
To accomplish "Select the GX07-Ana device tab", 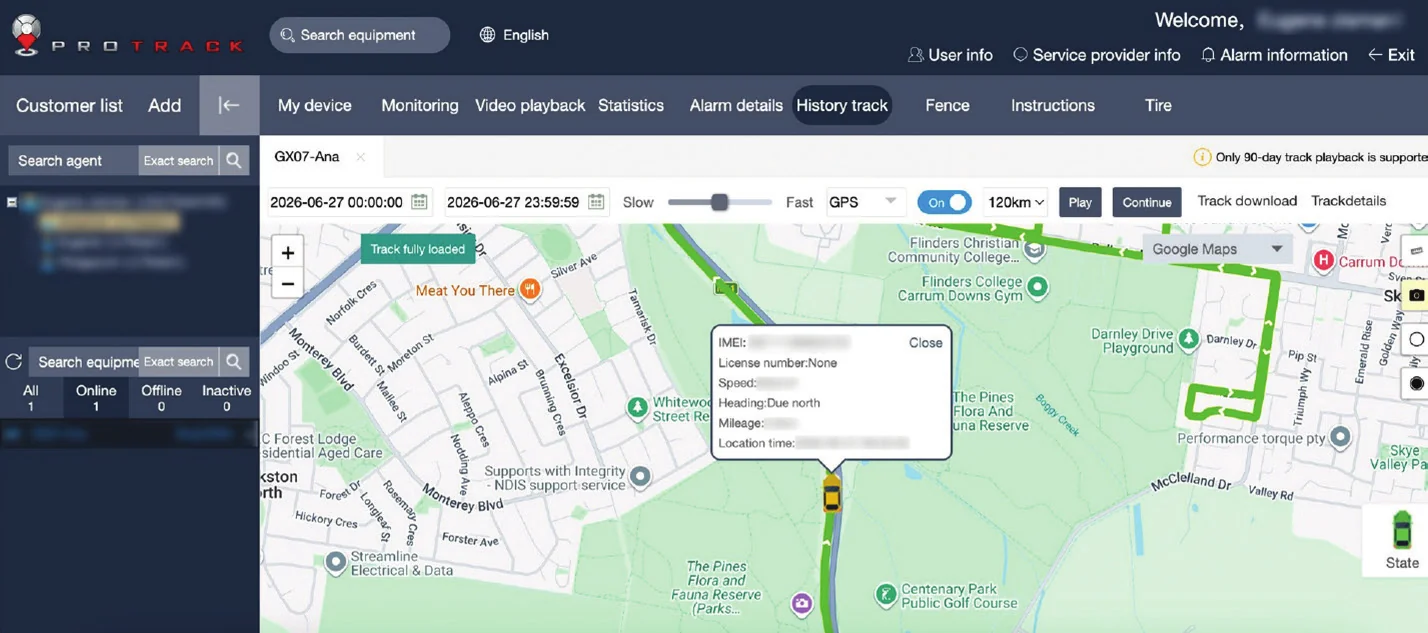I will point(307,157).
